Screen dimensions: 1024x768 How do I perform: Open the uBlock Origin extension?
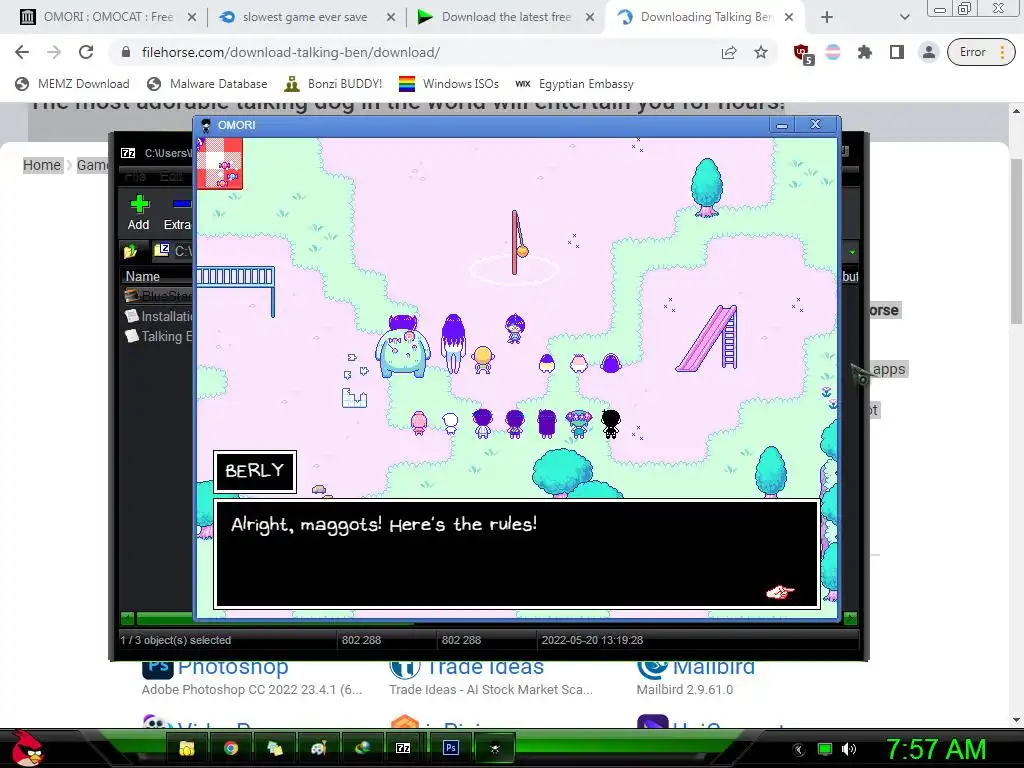(803, 54)
